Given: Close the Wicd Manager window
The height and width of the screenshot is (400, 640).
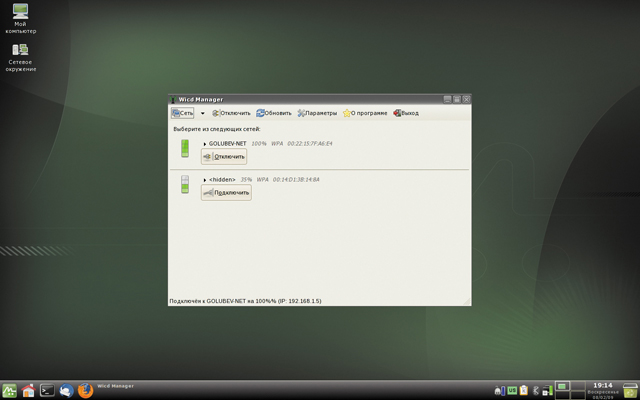Looking at the screenshot, I should click(x=466, y=99).
